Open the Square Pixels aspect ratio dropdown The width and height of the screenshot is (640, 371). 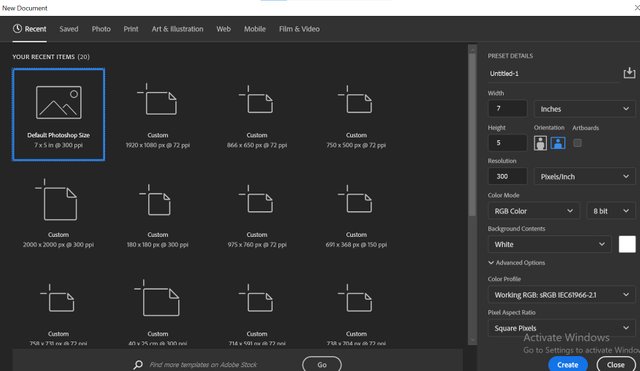coord(562,328)
